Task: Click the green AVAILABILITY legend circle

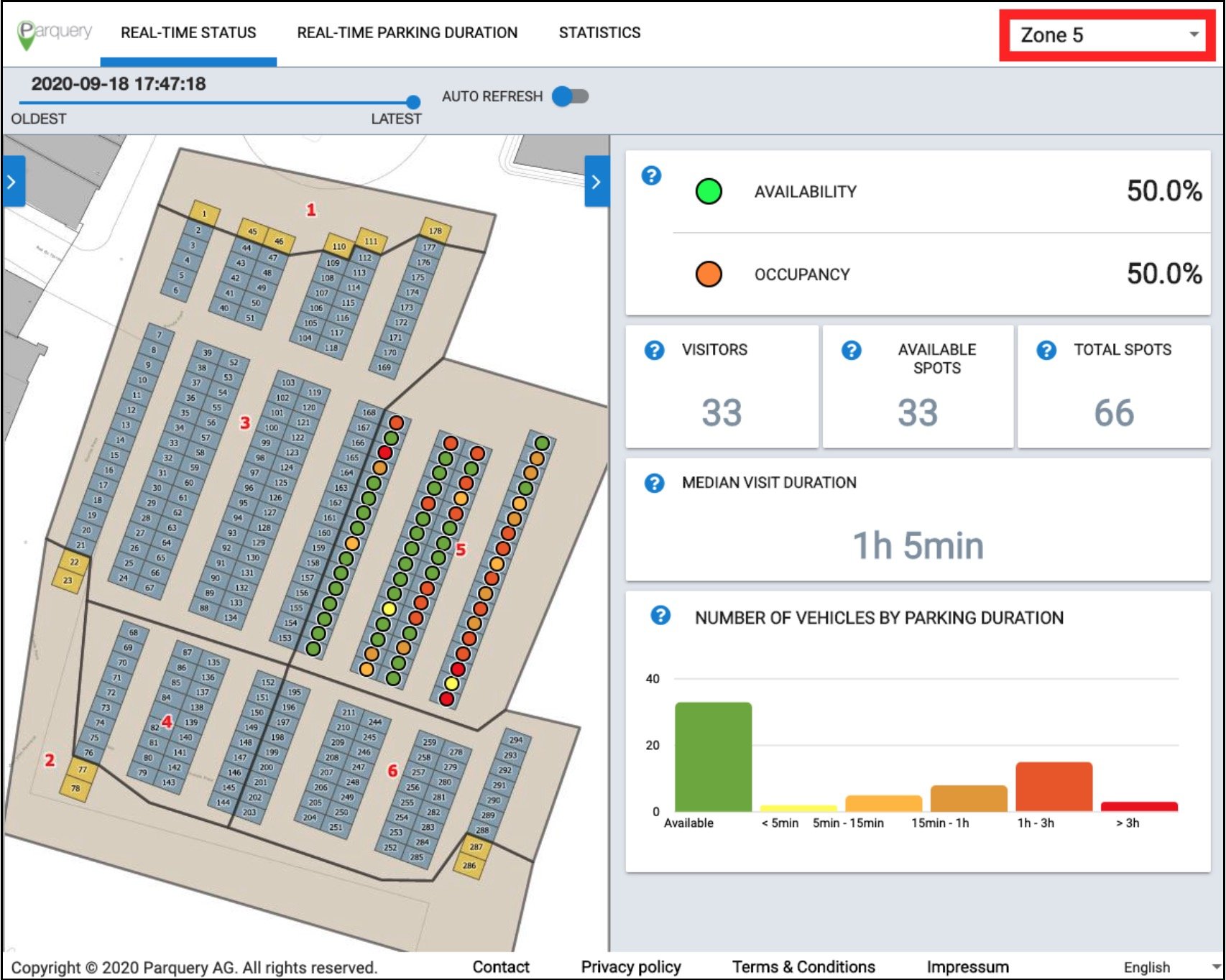Action: point(709,192)
